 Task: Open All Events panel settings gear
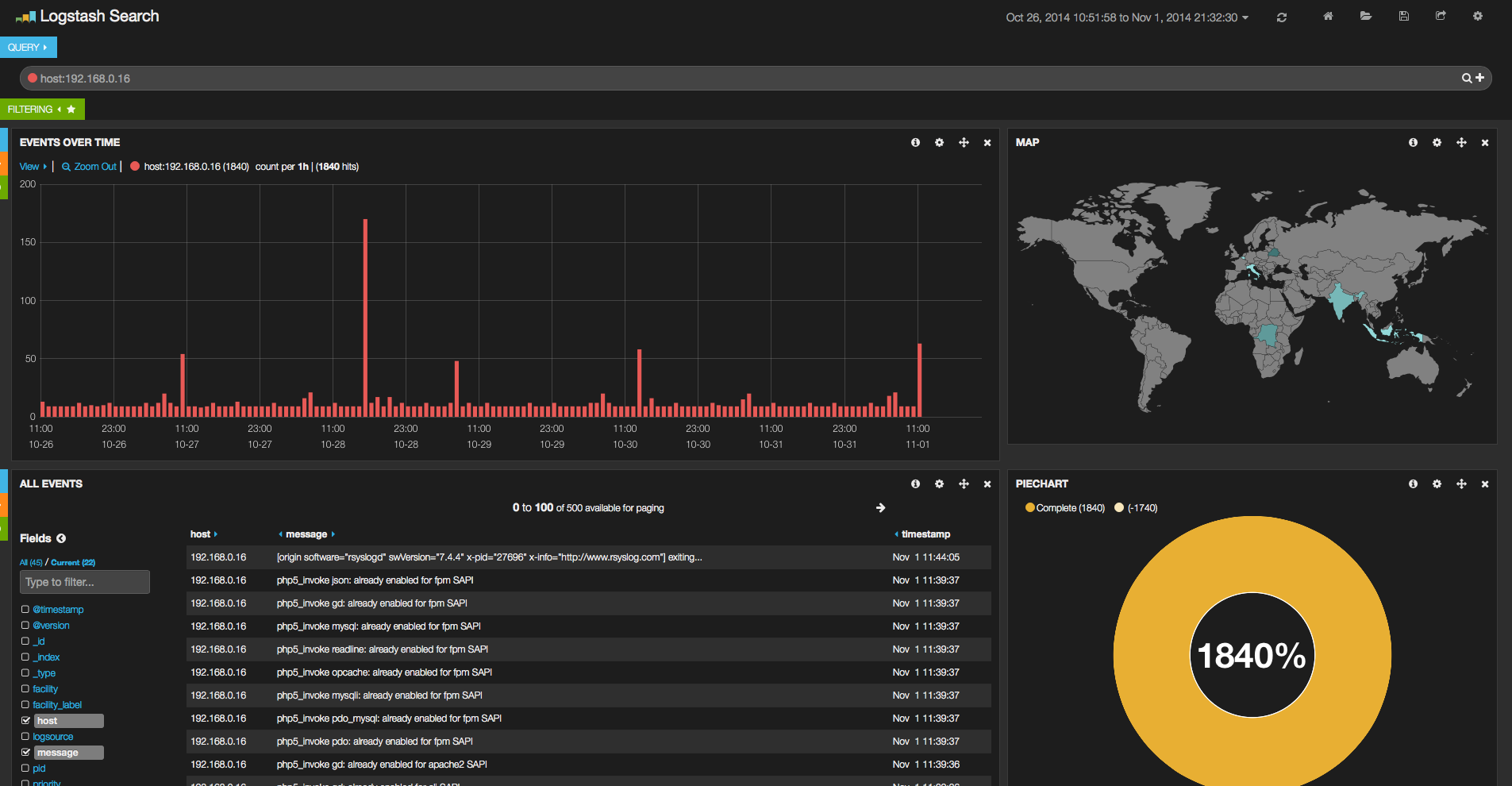coord(939,484)
